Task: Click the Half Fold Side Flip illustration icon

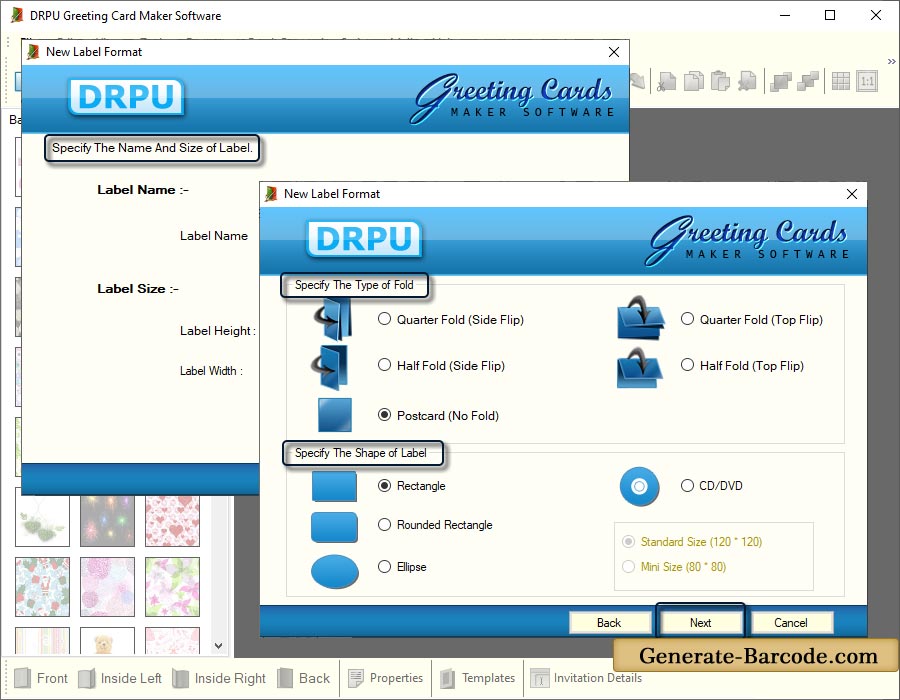Action: click(x=331, y=366)
